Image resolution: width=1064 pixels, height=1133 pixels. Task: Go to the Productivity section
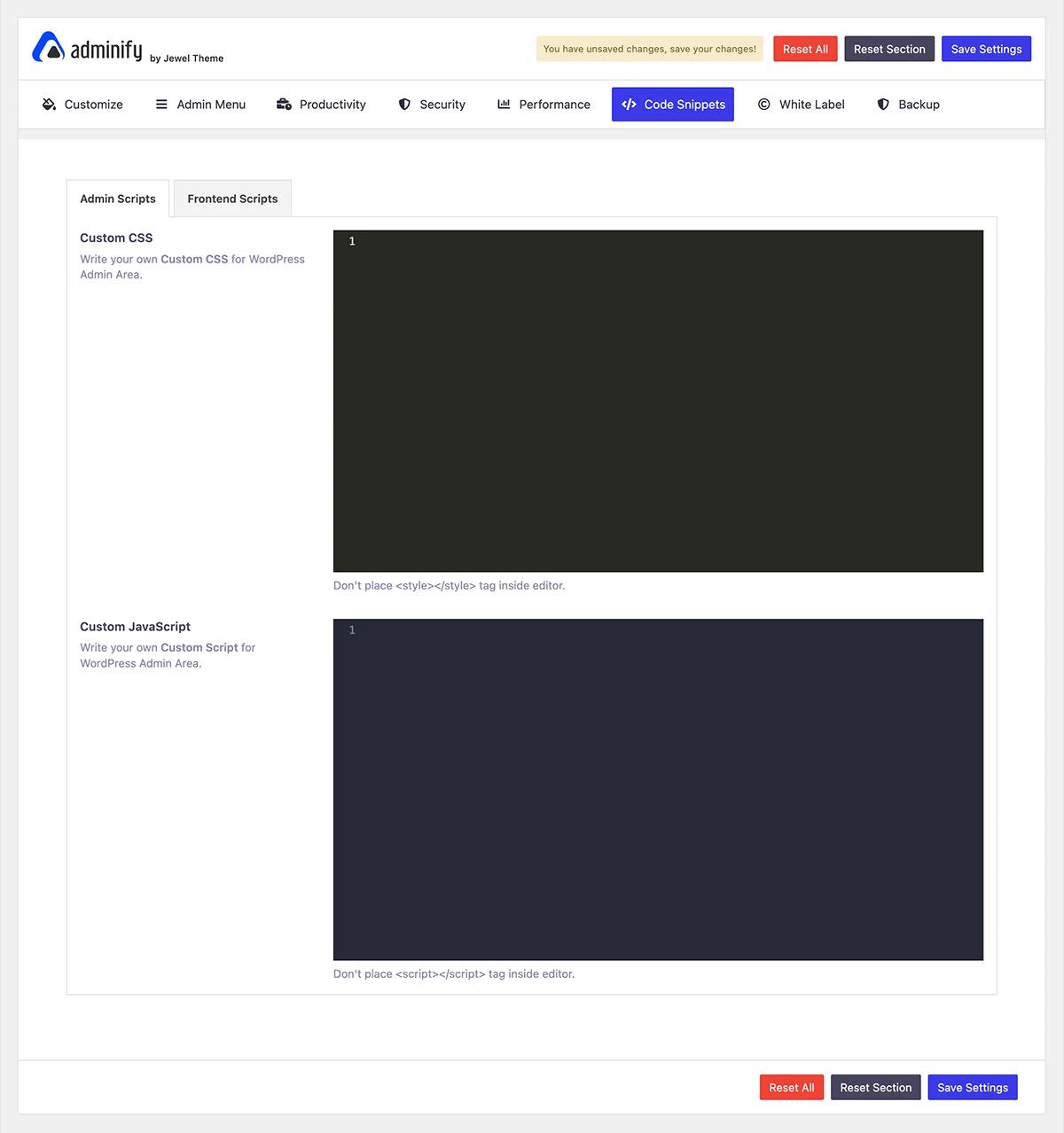(321, 105)
